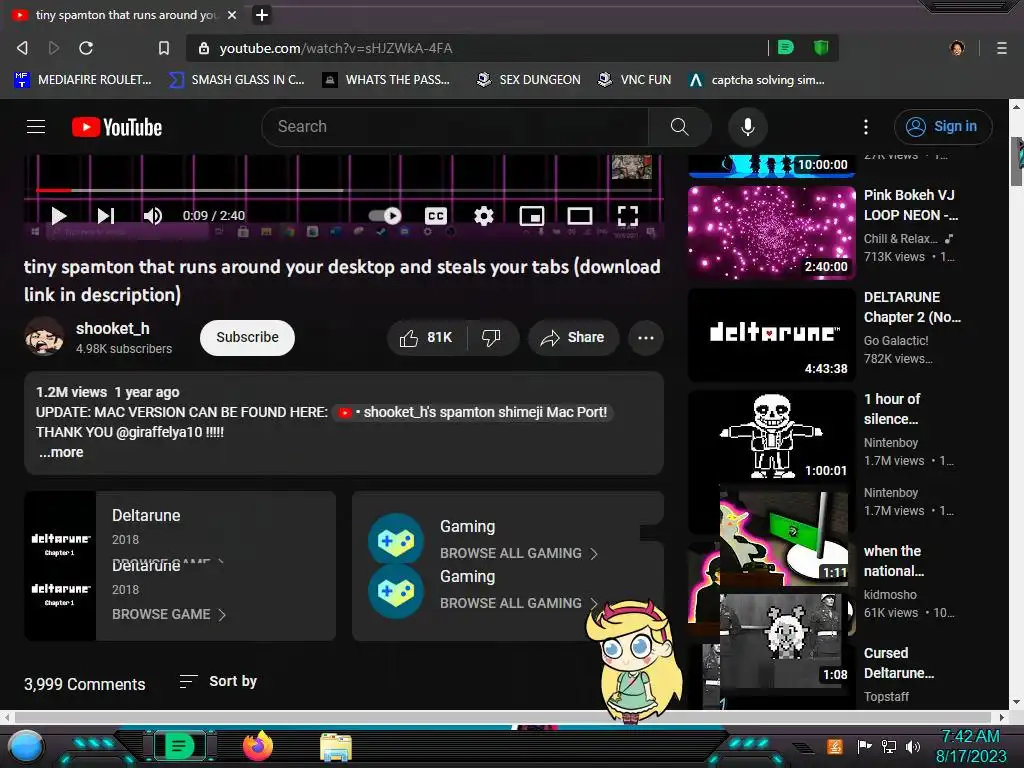Image resolution: width=1024 pixels, height=768 pixels.
Task: Dislike the video
Action: (x=492, y=338)
